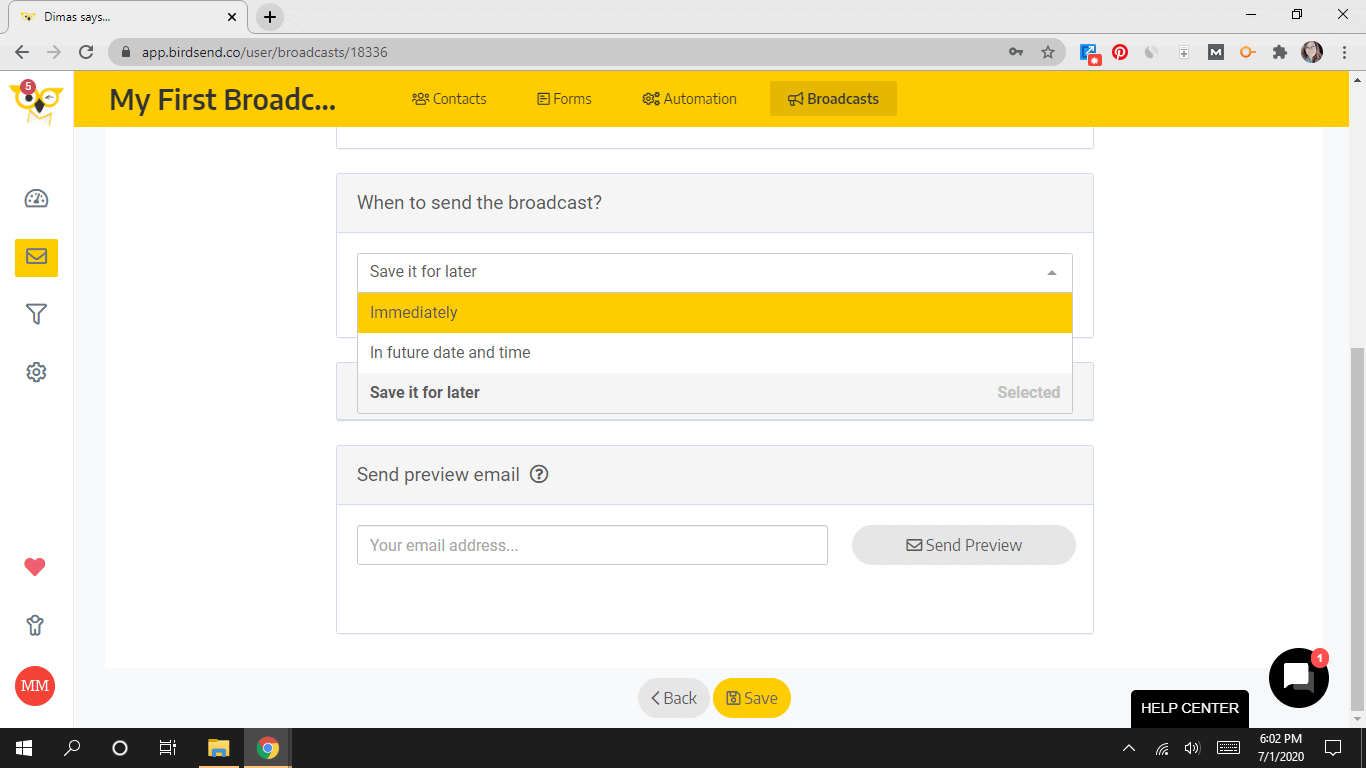Open the live chat bubble icon
The image size is (1366, 768).
coord(1298,677)
